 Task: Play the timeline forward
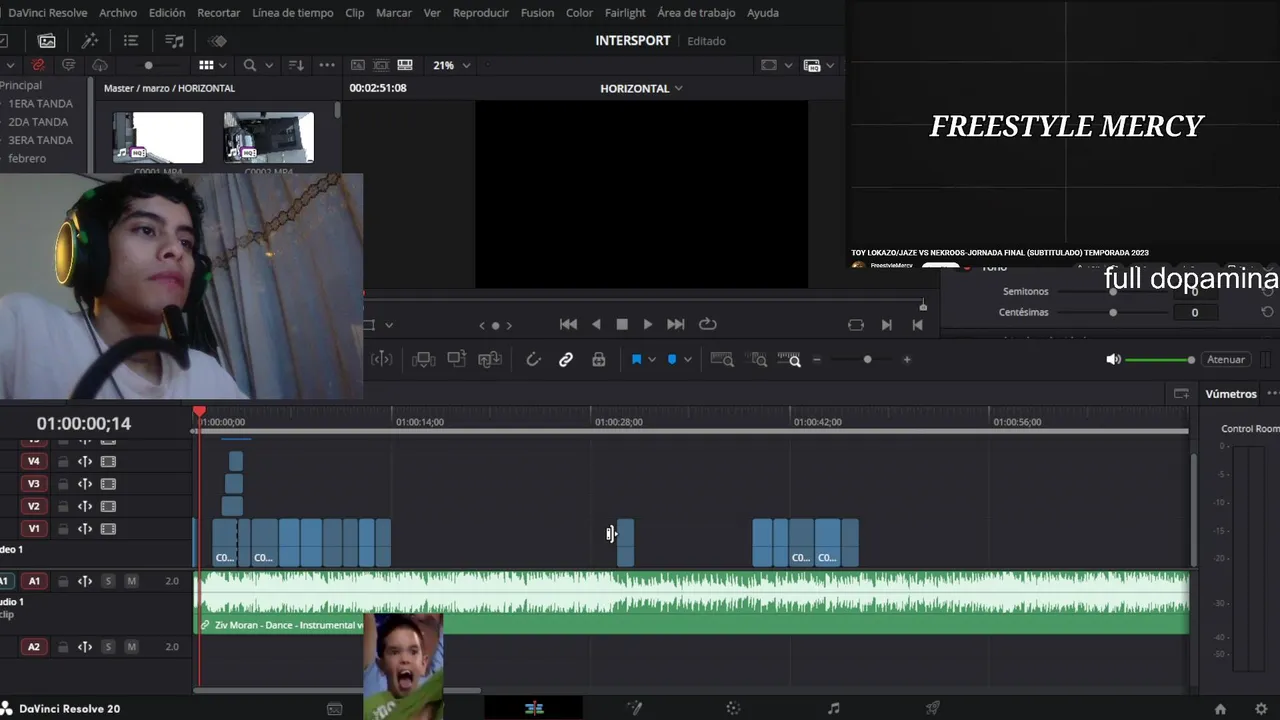(x=647, y=324)
